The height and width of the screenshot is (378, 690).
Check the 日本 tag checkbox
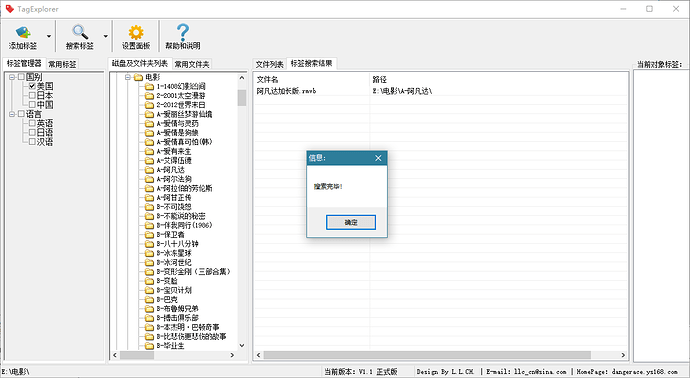(32, 95)
